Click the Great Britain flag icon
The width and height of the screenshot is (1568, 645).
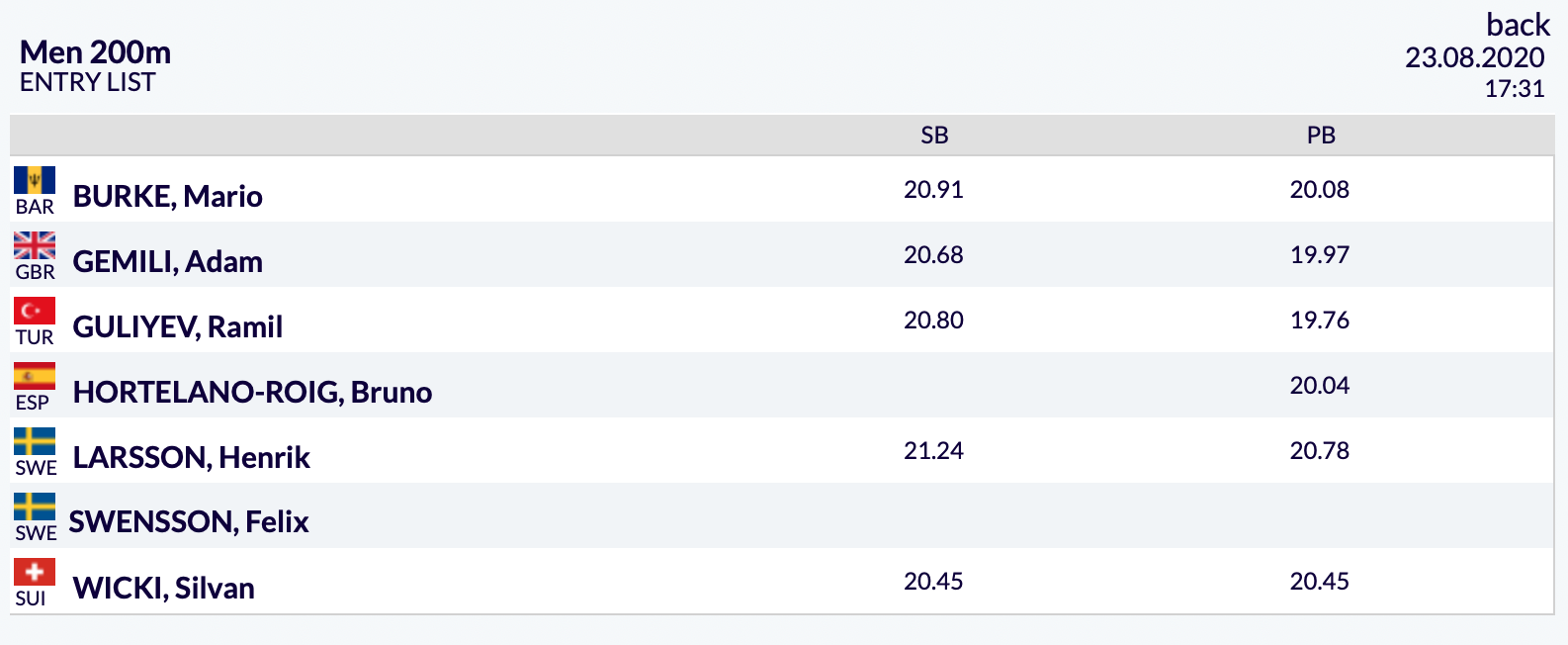[x=35, y=245]
